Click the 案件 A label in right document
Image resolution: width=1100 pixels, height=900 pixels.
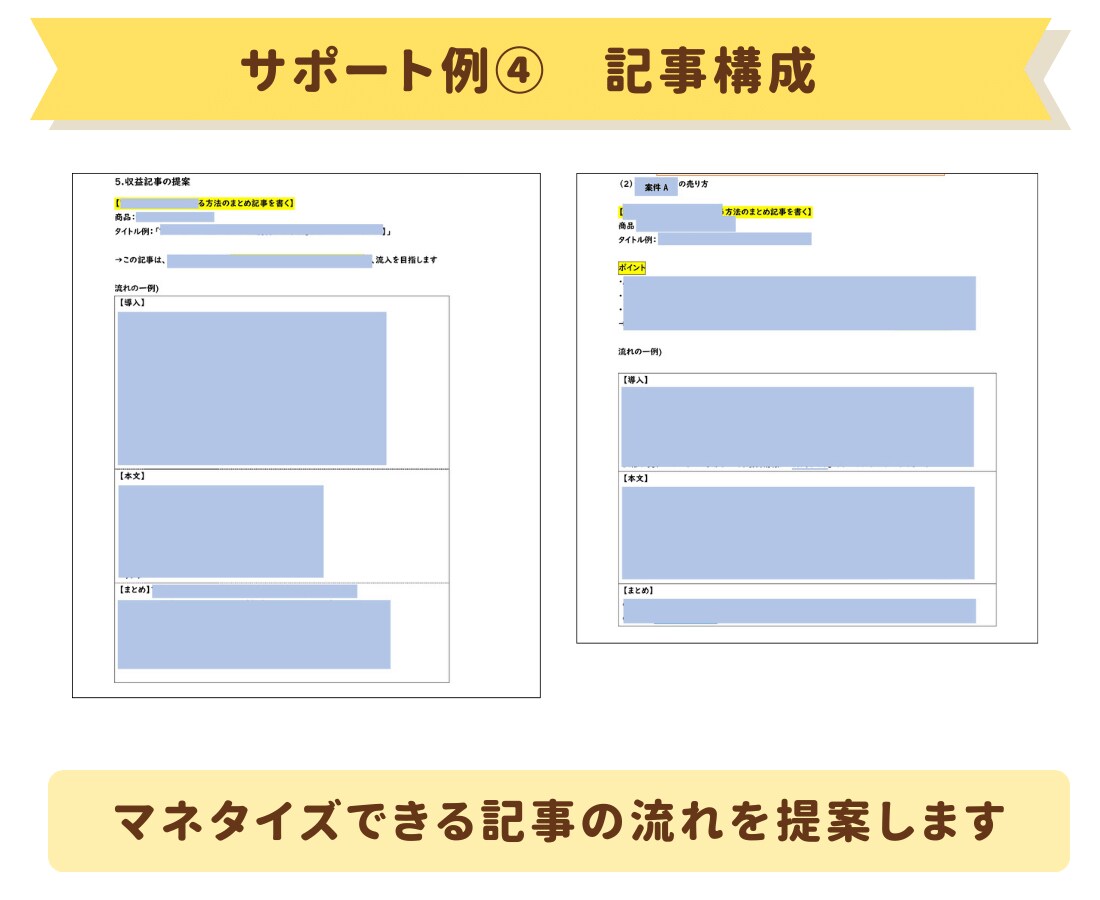click(656, 187)
